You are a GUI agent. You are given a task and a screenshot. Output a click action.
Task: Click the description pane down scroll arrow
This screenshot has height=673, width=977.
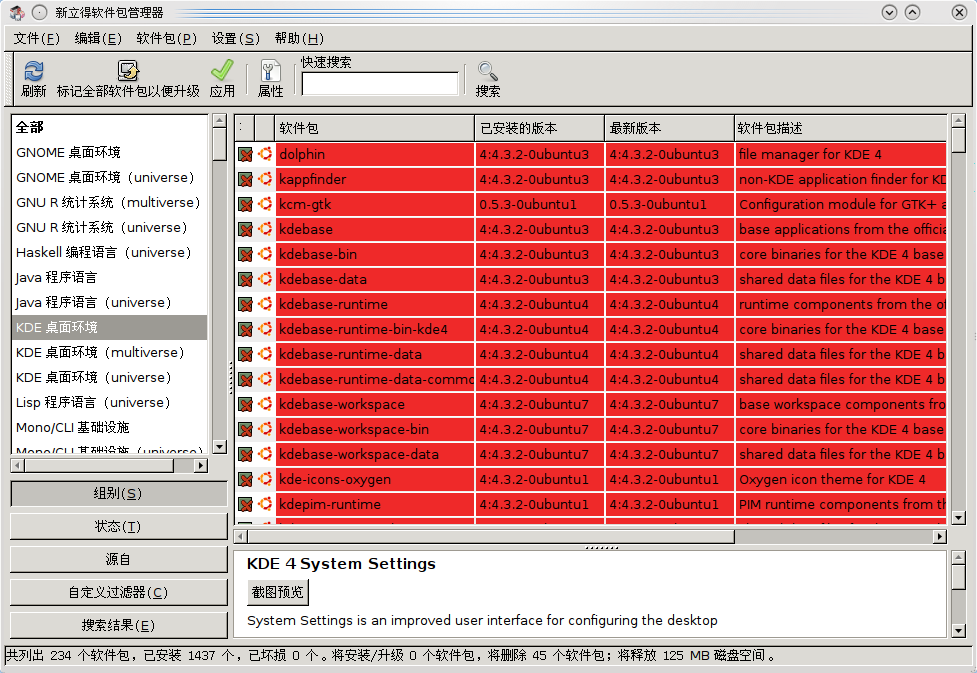tap(959, 631)
